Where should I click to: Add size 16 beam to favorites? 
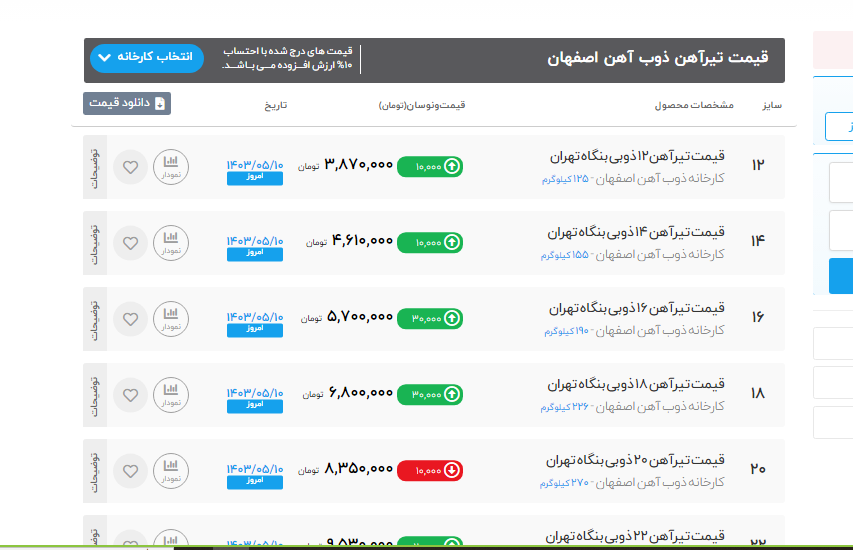[x=130, y=319]
